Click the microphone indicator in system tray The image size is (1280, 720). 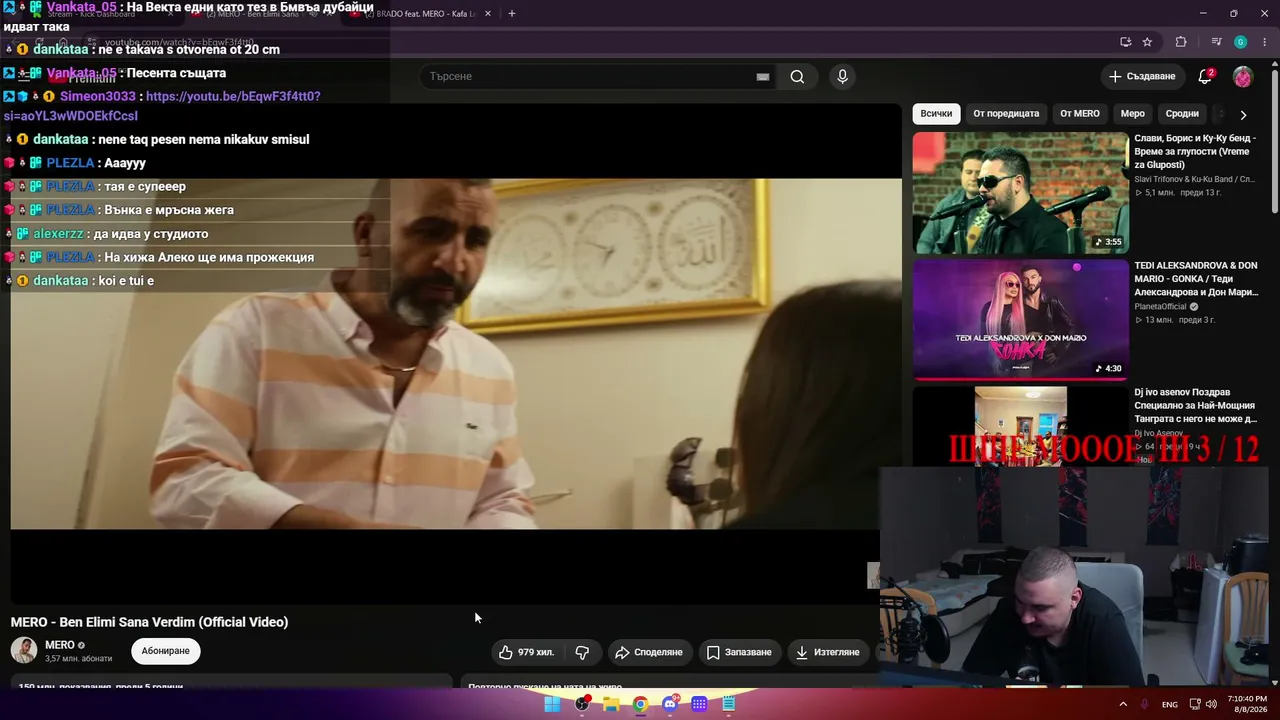click(x=1145, y=705)
